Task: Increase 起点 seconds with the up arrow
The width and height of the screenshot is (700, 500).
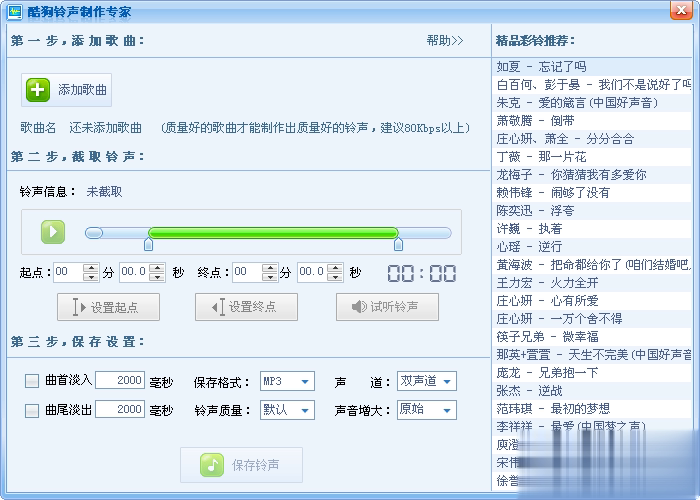Action: tap(157, 267)
